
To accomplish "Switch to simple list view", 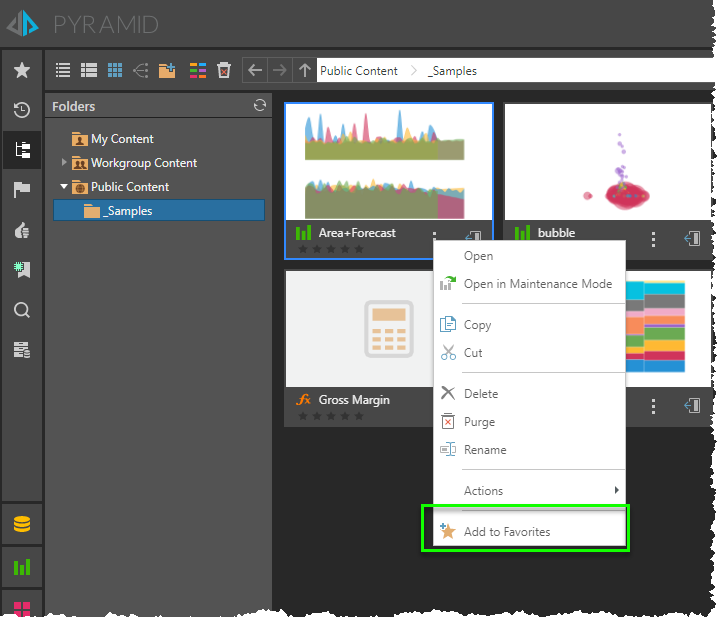I will pos(63,70).
